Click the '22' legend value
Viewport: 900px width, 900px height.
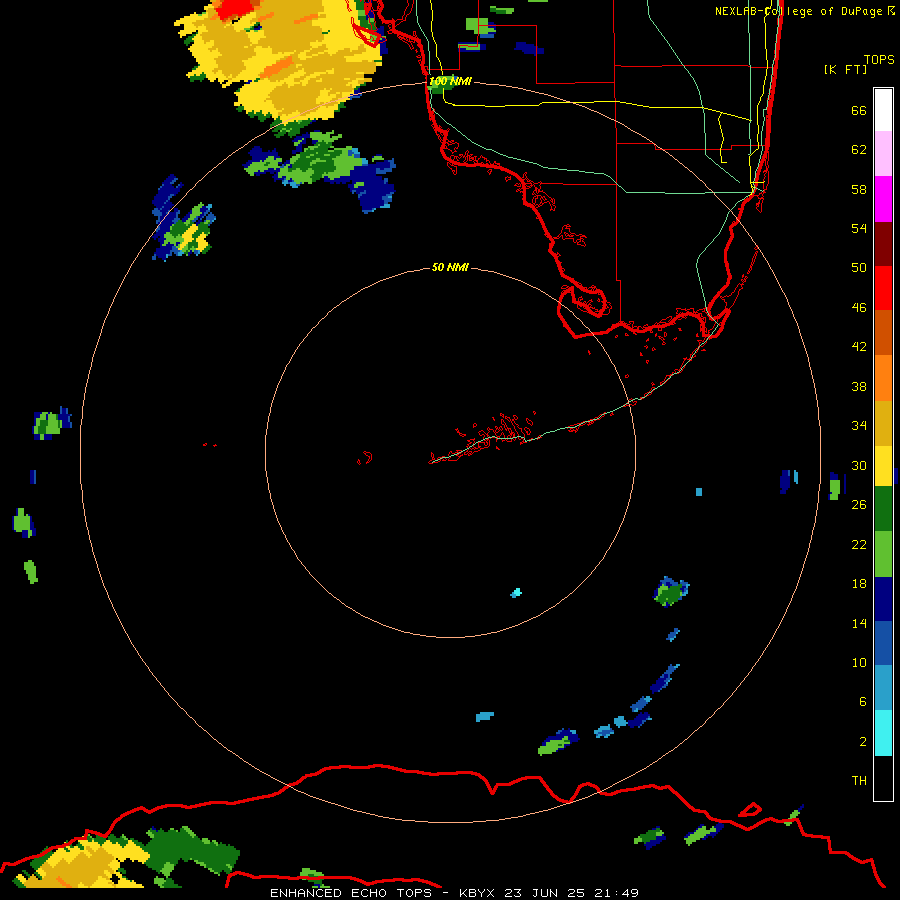click(x=859, y=544)
